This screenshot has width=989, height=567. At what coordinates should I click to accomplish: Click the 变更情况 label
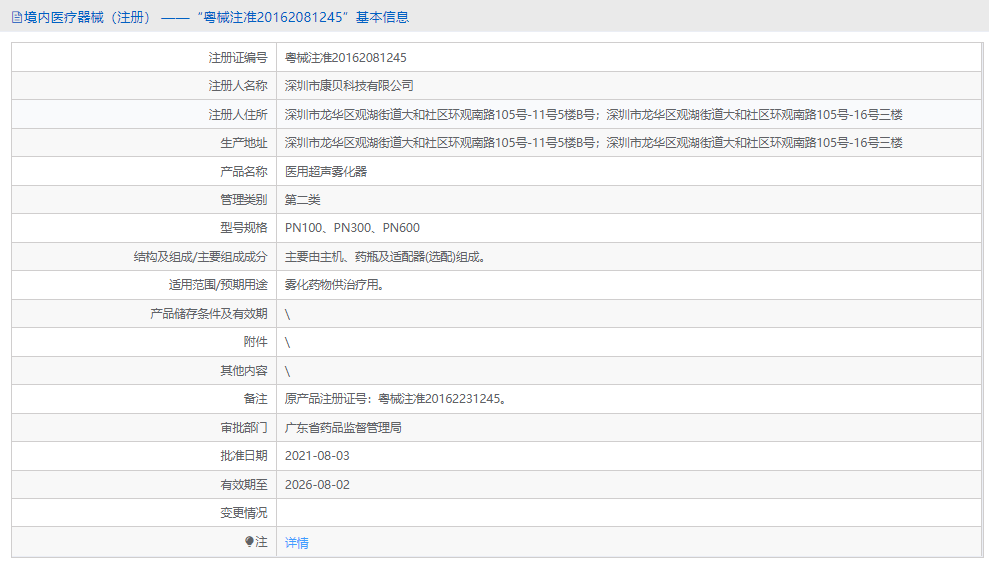[243, 513]
